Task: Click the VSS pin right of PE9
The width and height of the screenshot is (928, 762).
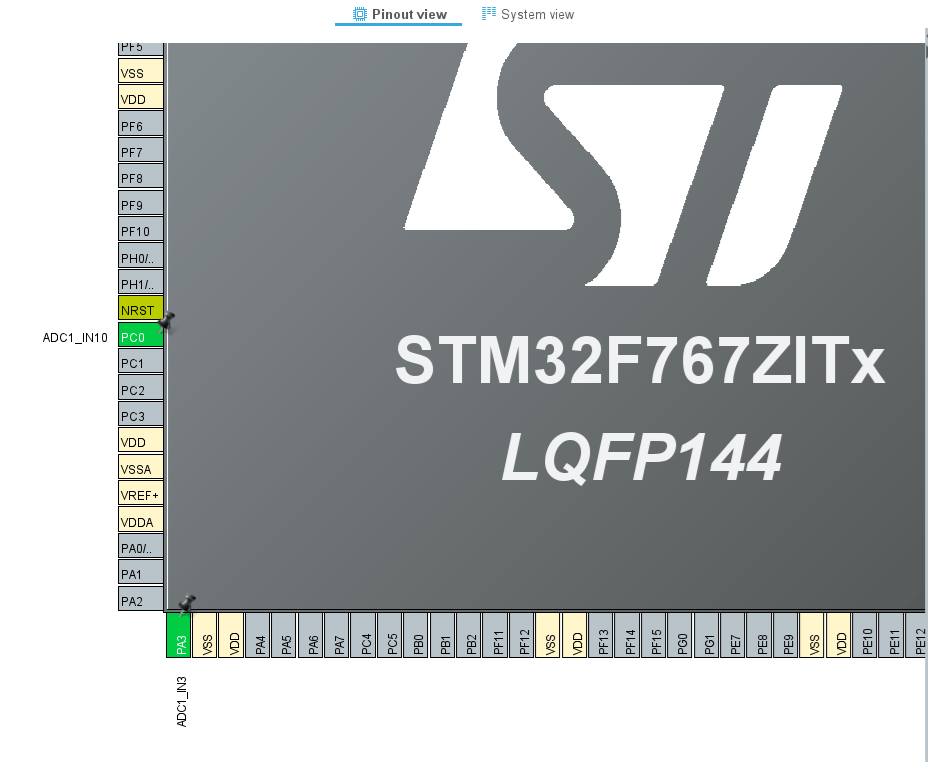Action: pos(811,635)
